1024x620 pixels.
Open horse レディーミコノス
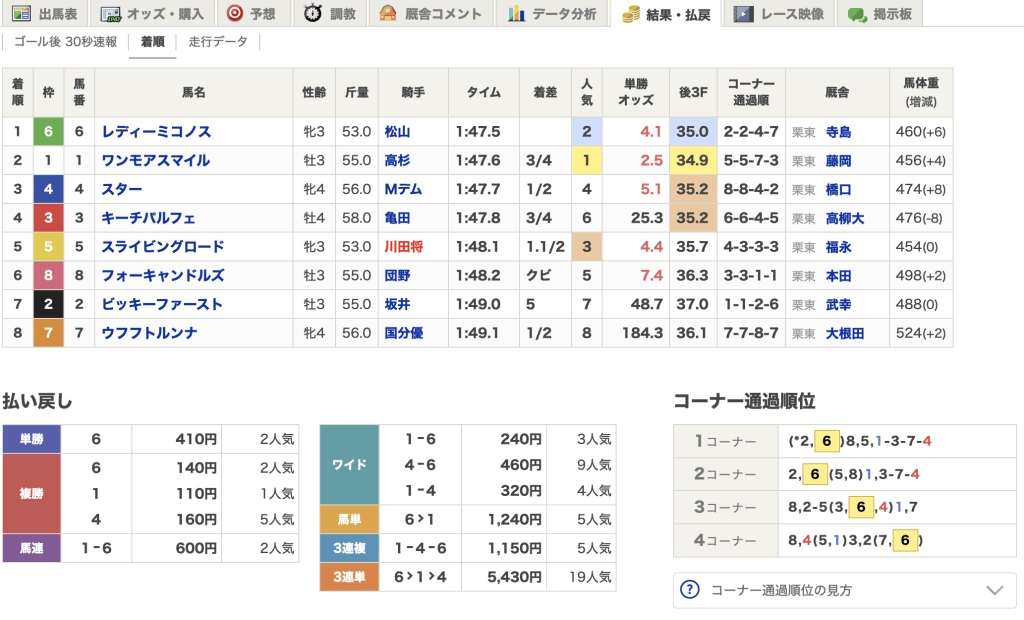[156, 131]
